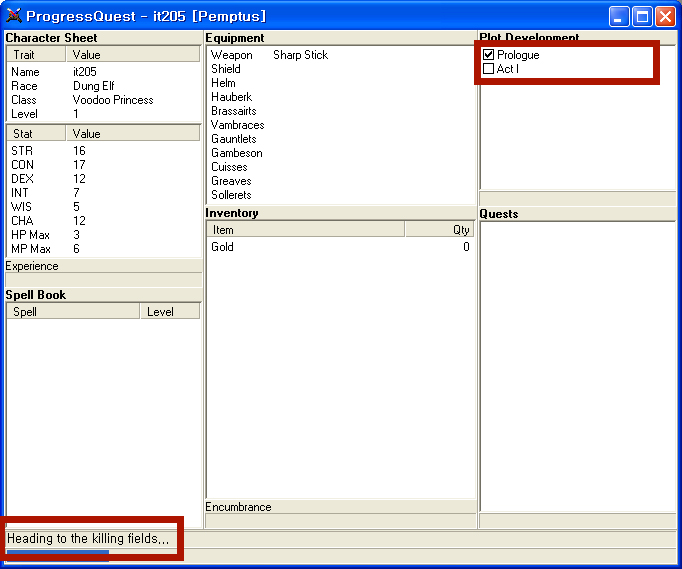The image size is (682, 569).
Task: Select the MP Max stat row
Action: (x=104, y=248)
